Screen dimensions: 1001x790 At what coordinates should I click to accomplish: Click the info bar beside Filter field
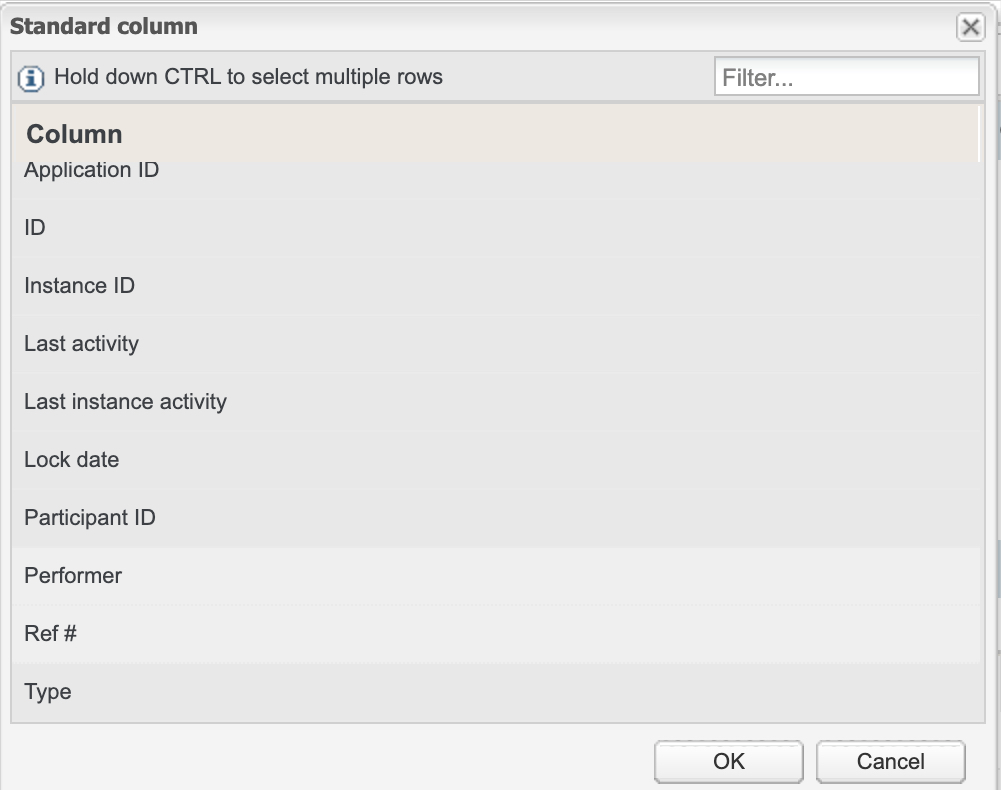tap(580, 77)
